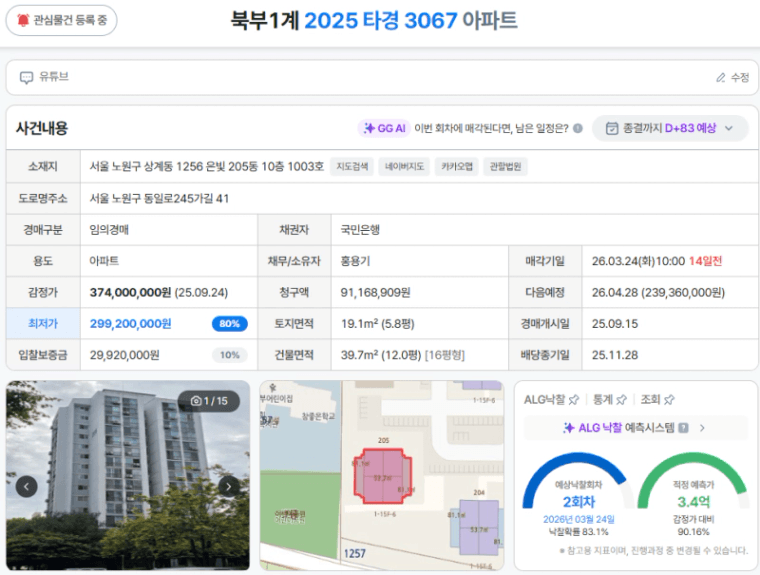This screenshot has height=575, width=760.
Task: Expand ALG 낙찰 예측시스템 chevron arrow
Action: 702,428
